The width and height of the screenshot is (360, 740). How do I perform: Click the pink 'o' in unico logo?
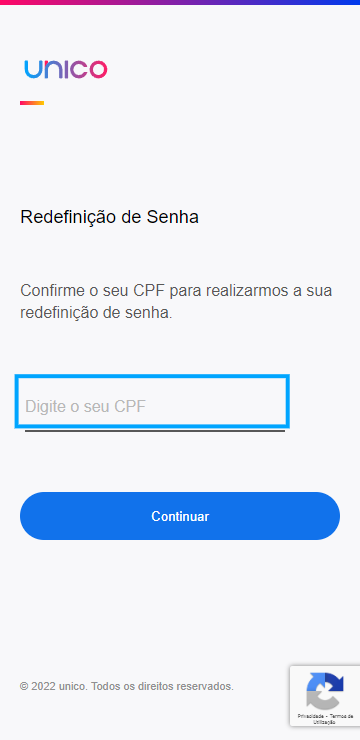[x=98, y=69]
